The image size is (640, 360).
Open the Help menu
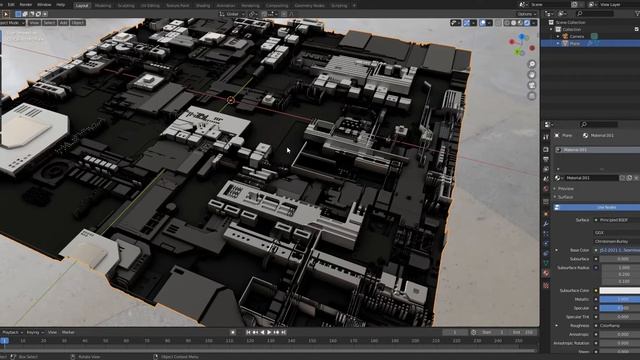click(60, 4)
